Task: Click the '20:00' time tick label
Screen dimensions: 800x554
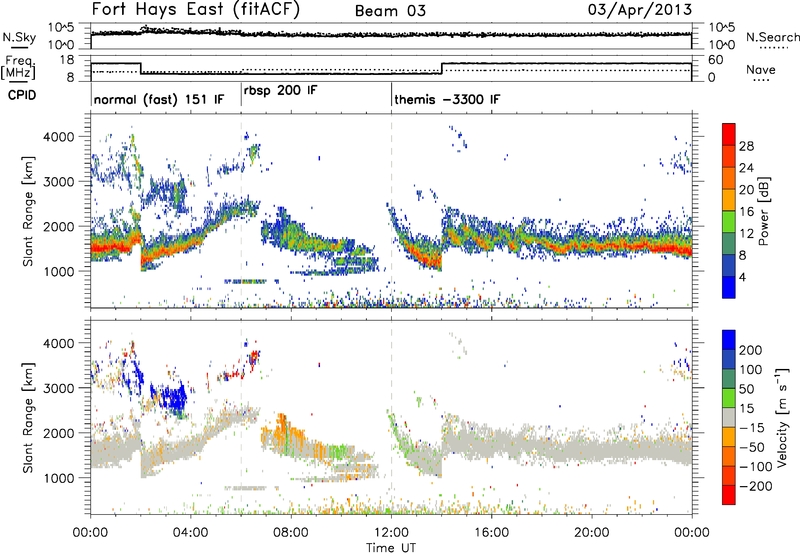Action: point(592,533)
